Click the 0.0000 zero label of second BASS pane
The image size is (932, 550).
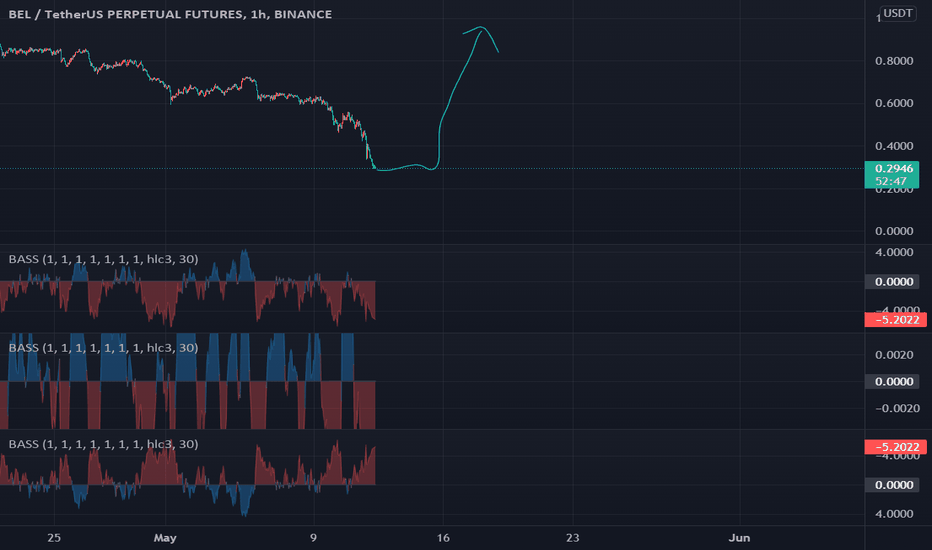894,382
